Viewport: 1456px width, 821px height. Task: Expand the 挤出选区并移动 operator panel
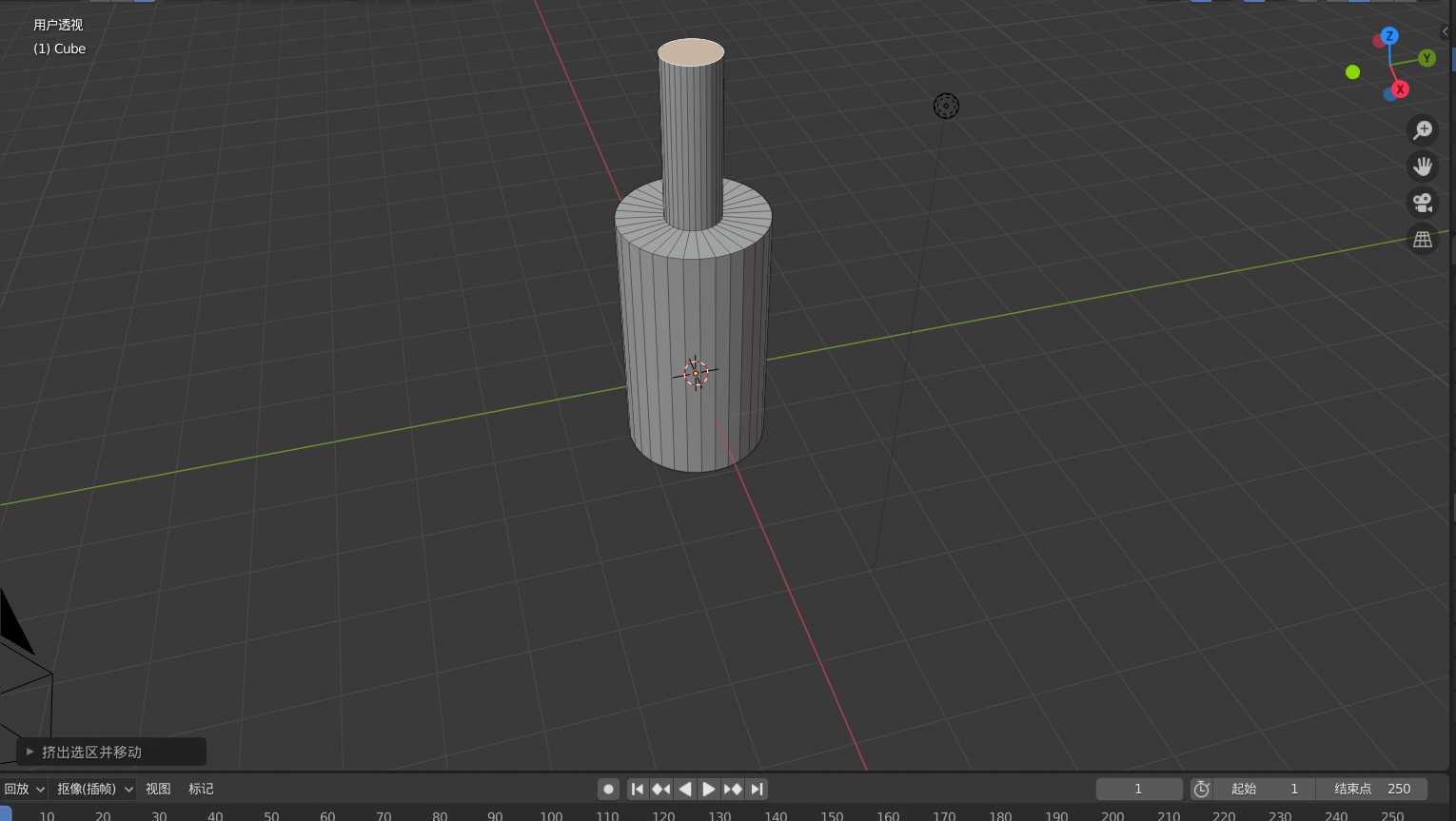[x=111, y=752]
